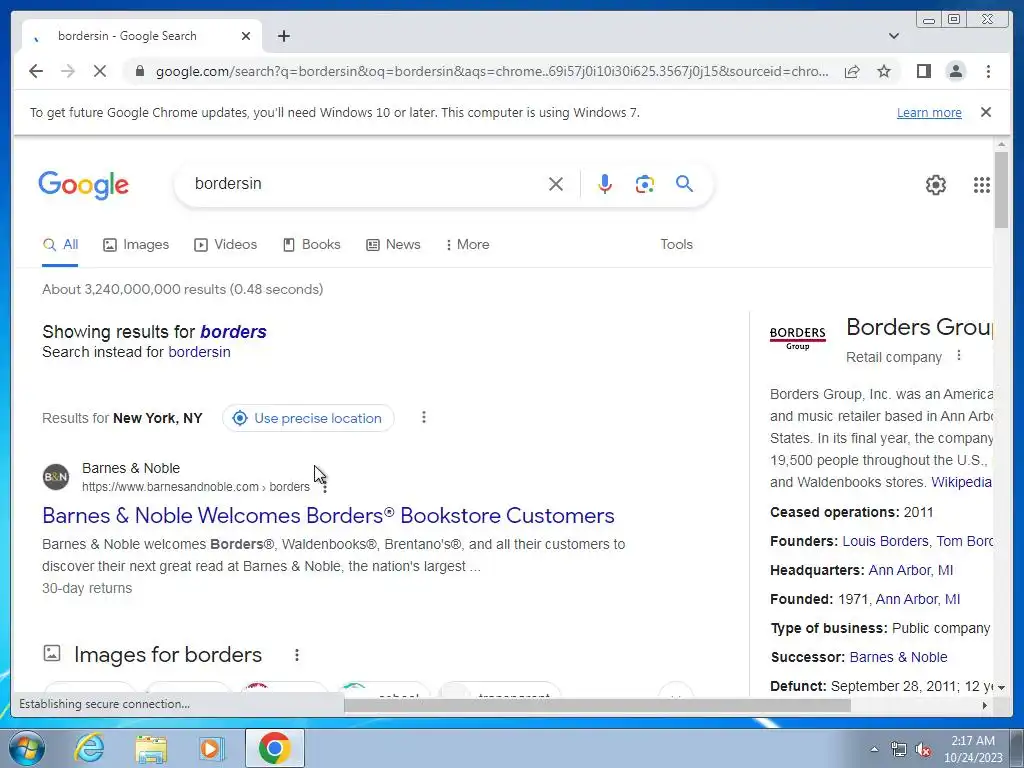Open the three-dot menu beside Retail company
The width and height of the screenshot is (1024, 768).
pos(959,355)
